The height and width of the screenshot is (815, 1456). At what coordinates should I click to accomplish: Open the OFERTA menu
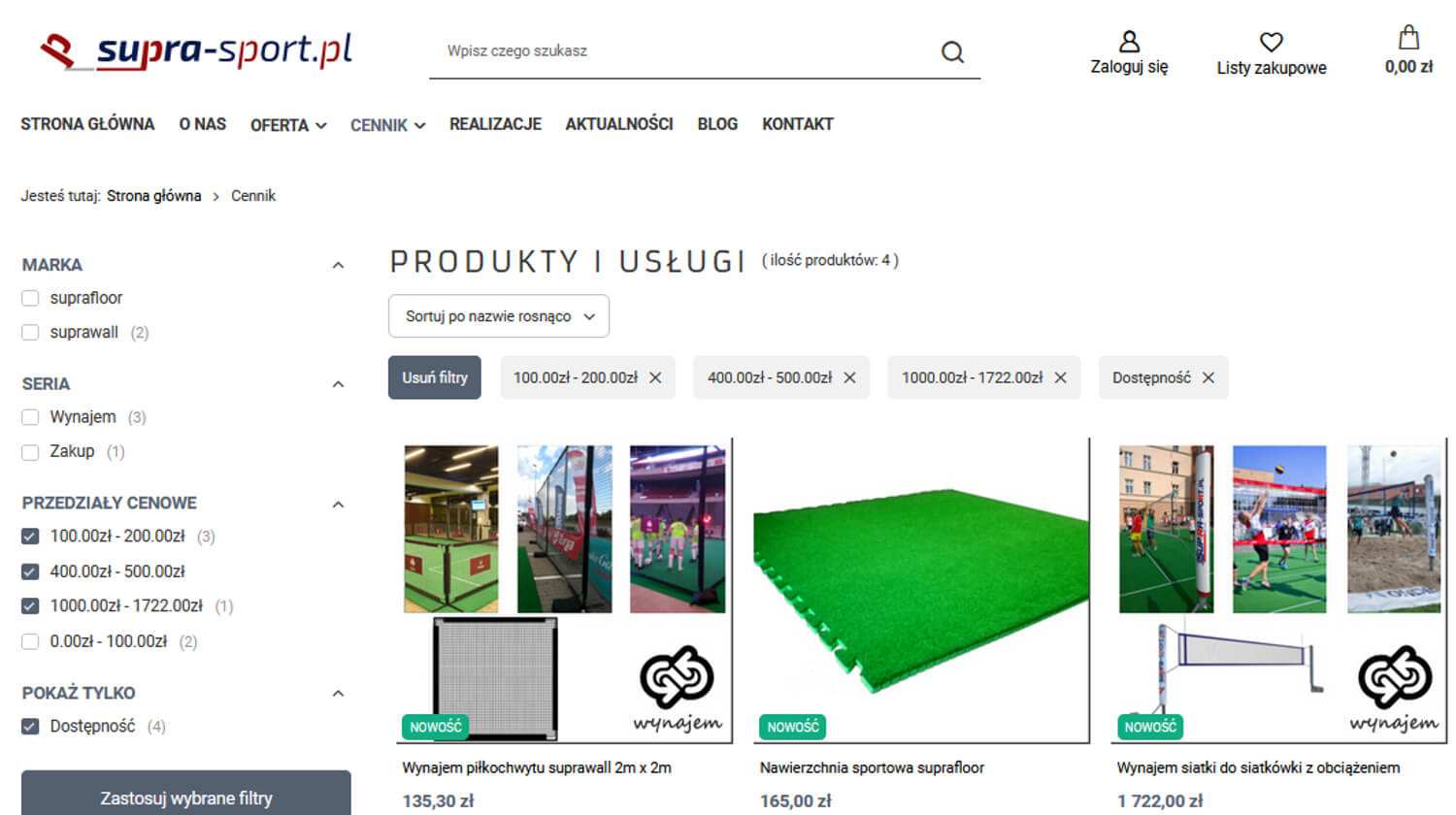click(288, 125)
